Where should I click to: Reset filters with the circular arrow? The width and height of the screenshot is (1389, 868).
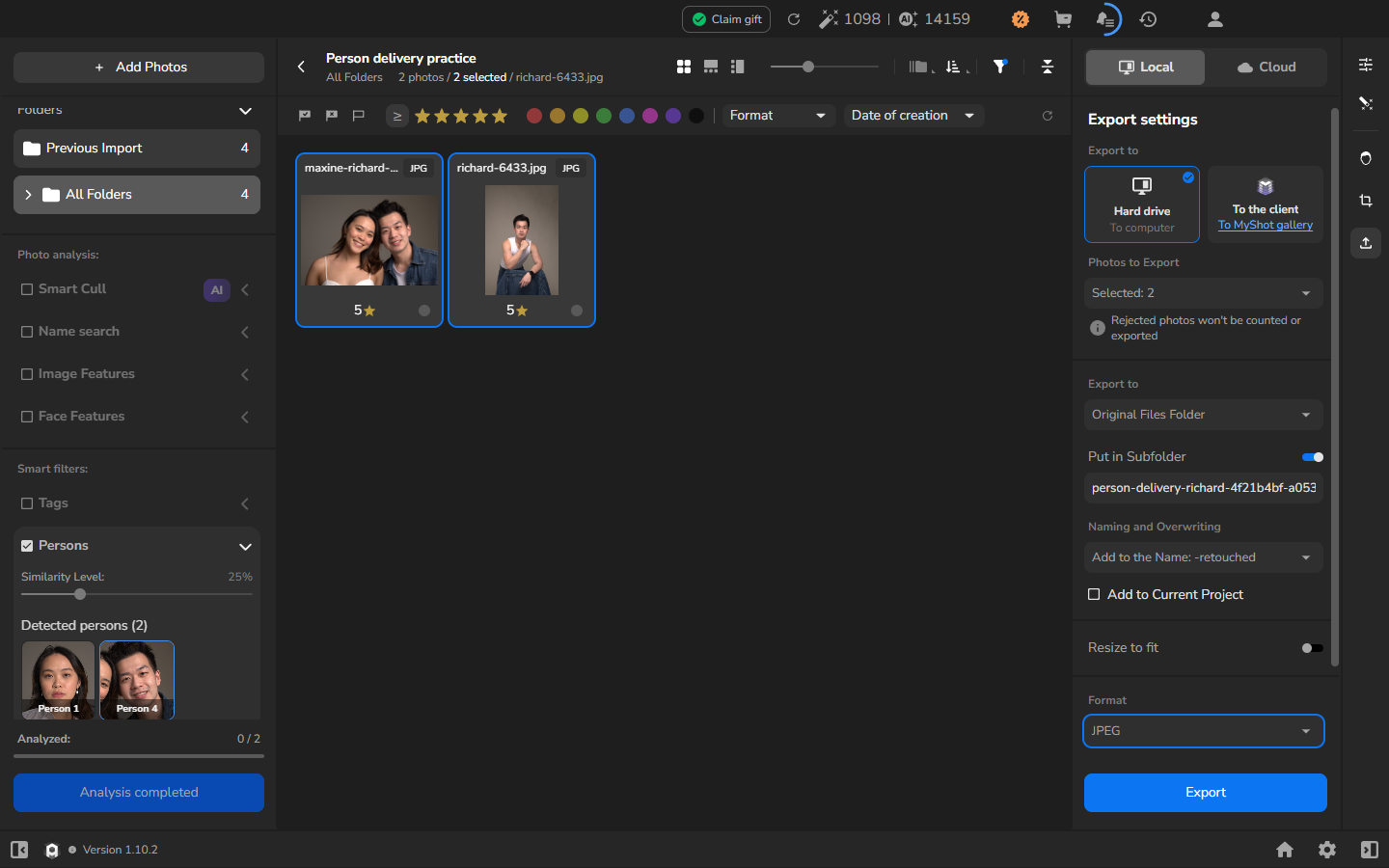pyautogui.click(x=1048, y=116)
